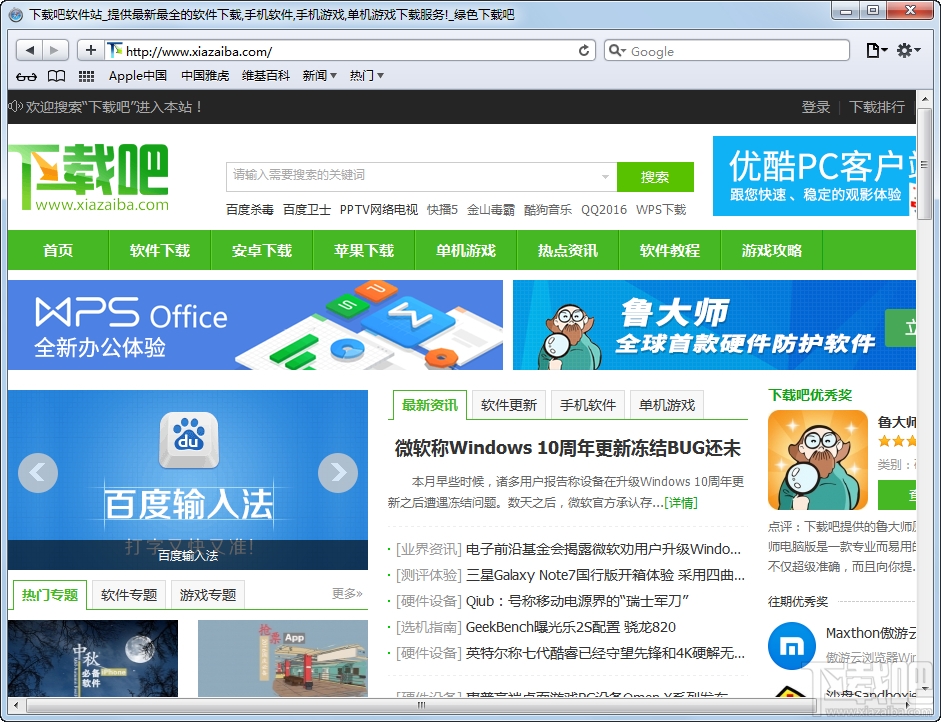Image resolution: width=941 pixels, height=722 pixels.
Task: Expand the 新闻 bookmarks folder
Action: pyautogui.click(x=319, y=76)
